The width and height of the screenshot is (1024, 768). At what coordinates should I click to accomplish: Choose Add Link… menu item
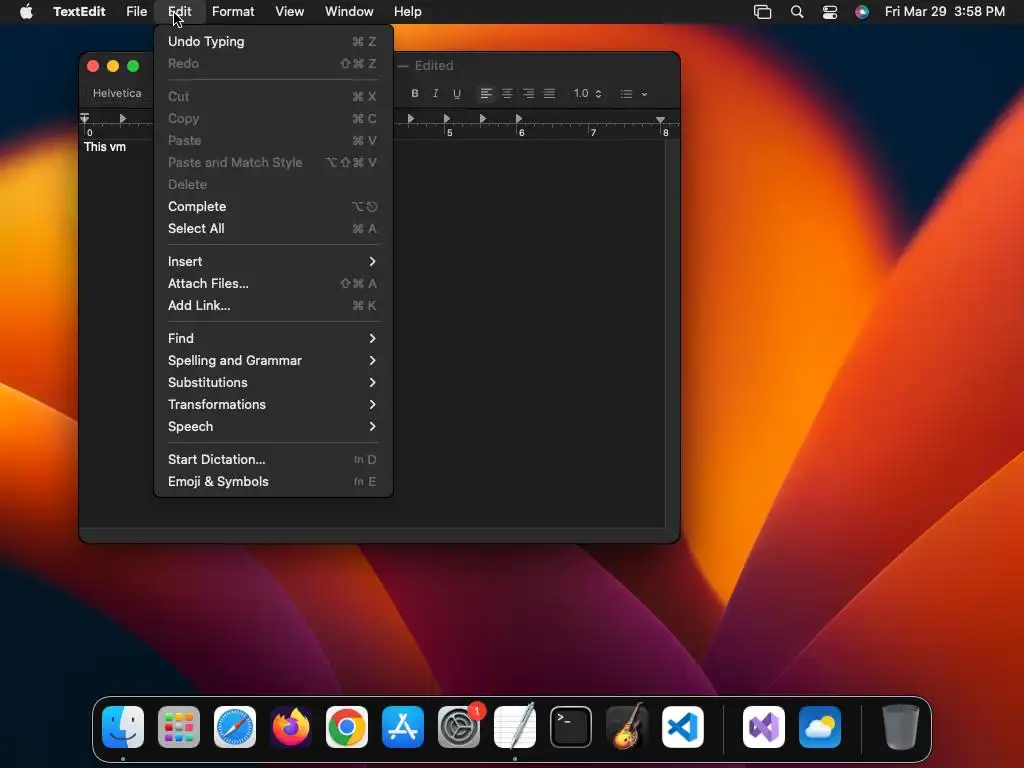coord(273,306)
